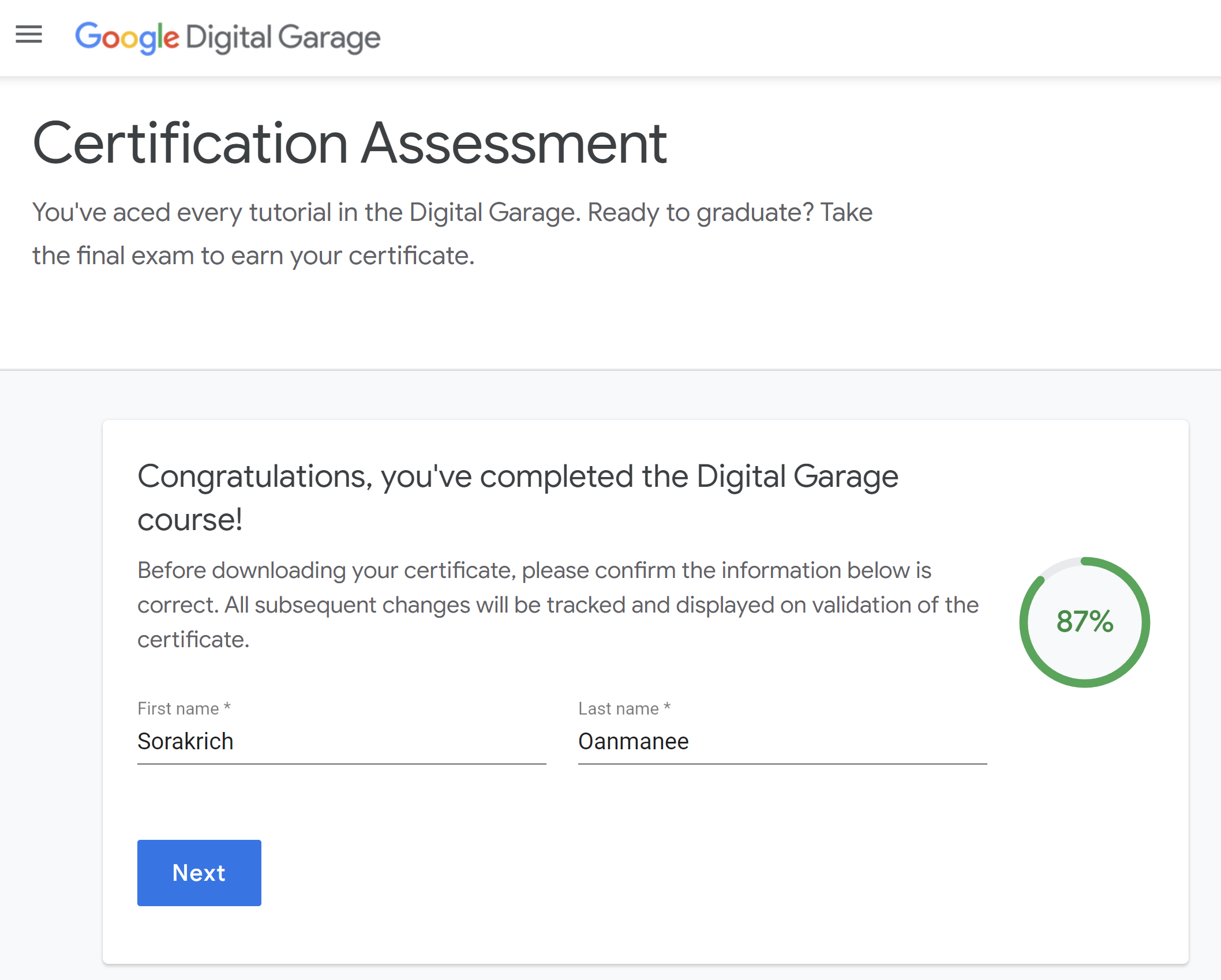Click the 87% circular progress indicator

[x=1085, y=622]
